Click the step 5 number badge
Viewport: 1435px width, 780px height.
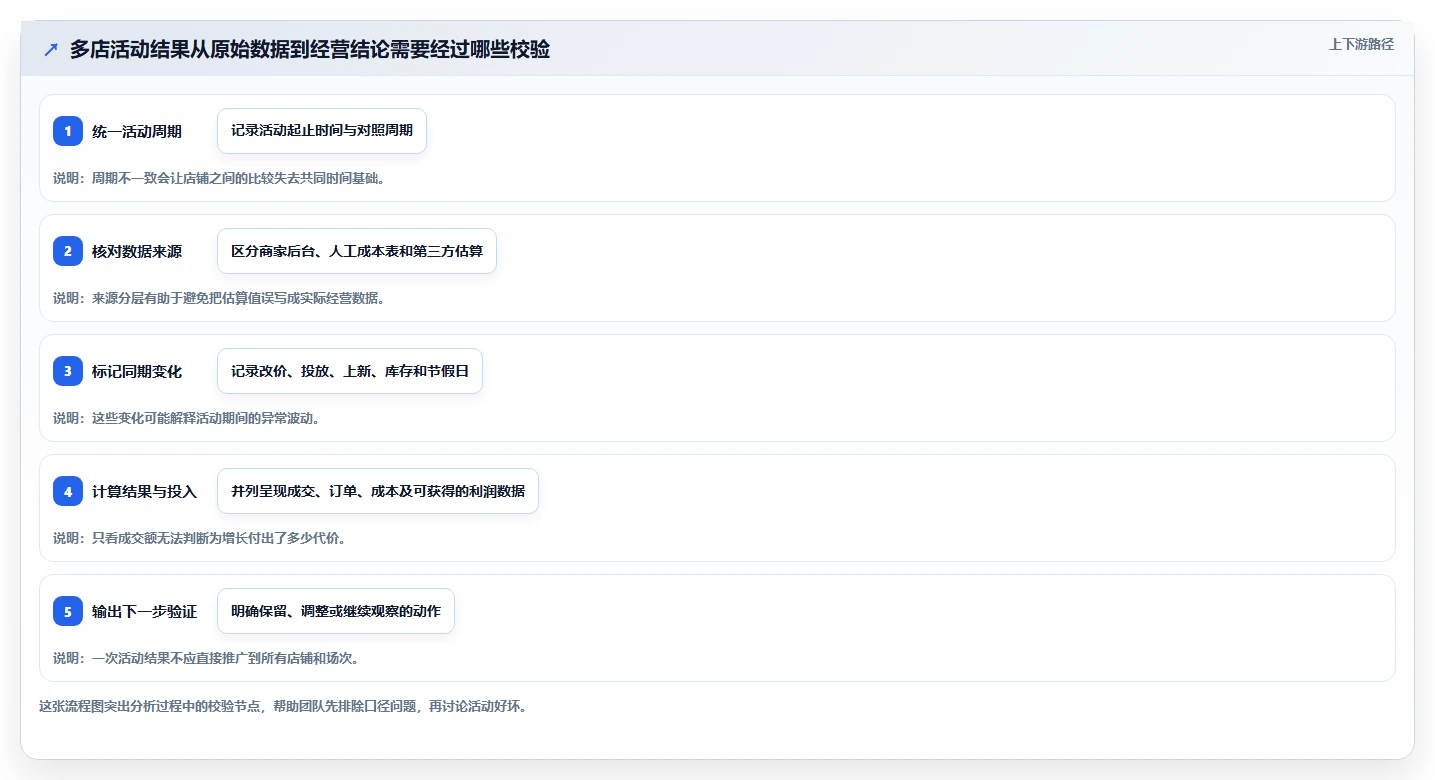click(x=68, y=611)
